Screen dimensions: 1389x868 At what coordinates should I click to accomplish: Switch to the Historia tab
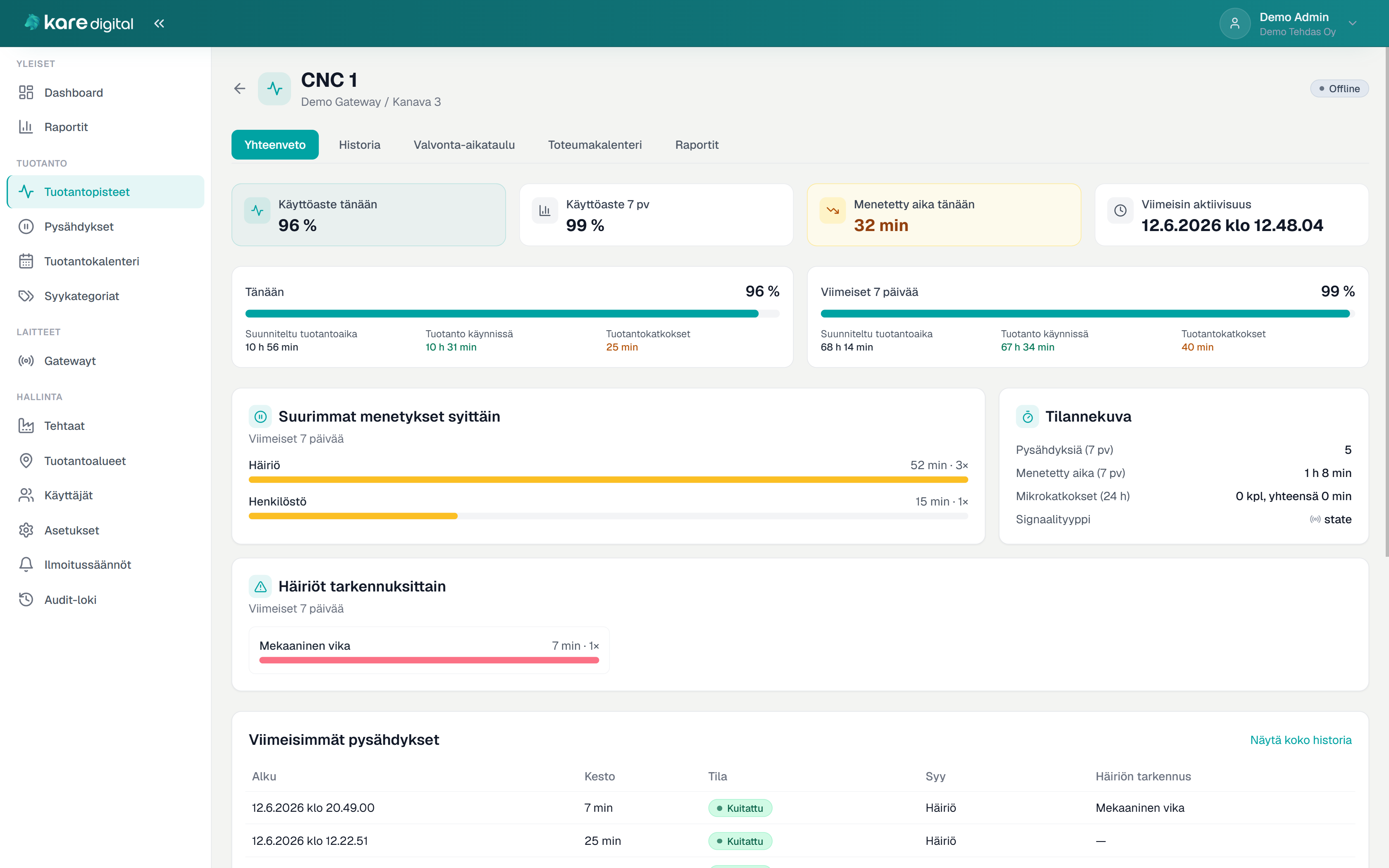[x=359, y=145]
